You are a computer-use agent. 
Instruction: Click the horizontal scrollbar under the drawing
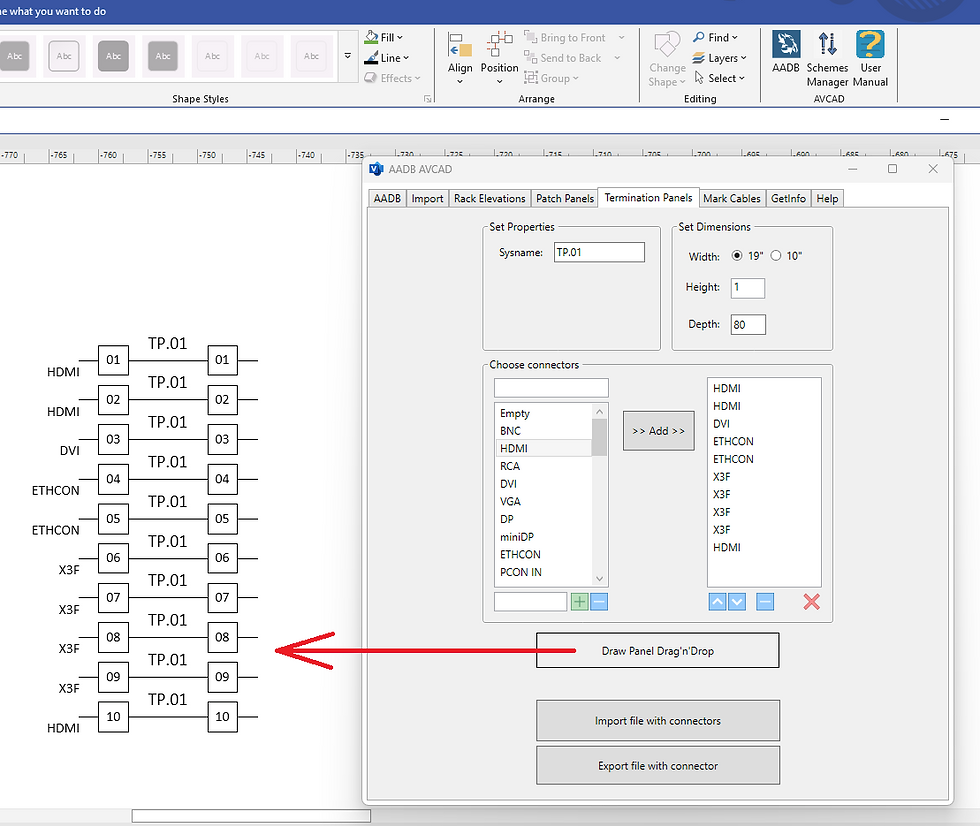pyautogui.click(x=251, y=815)
